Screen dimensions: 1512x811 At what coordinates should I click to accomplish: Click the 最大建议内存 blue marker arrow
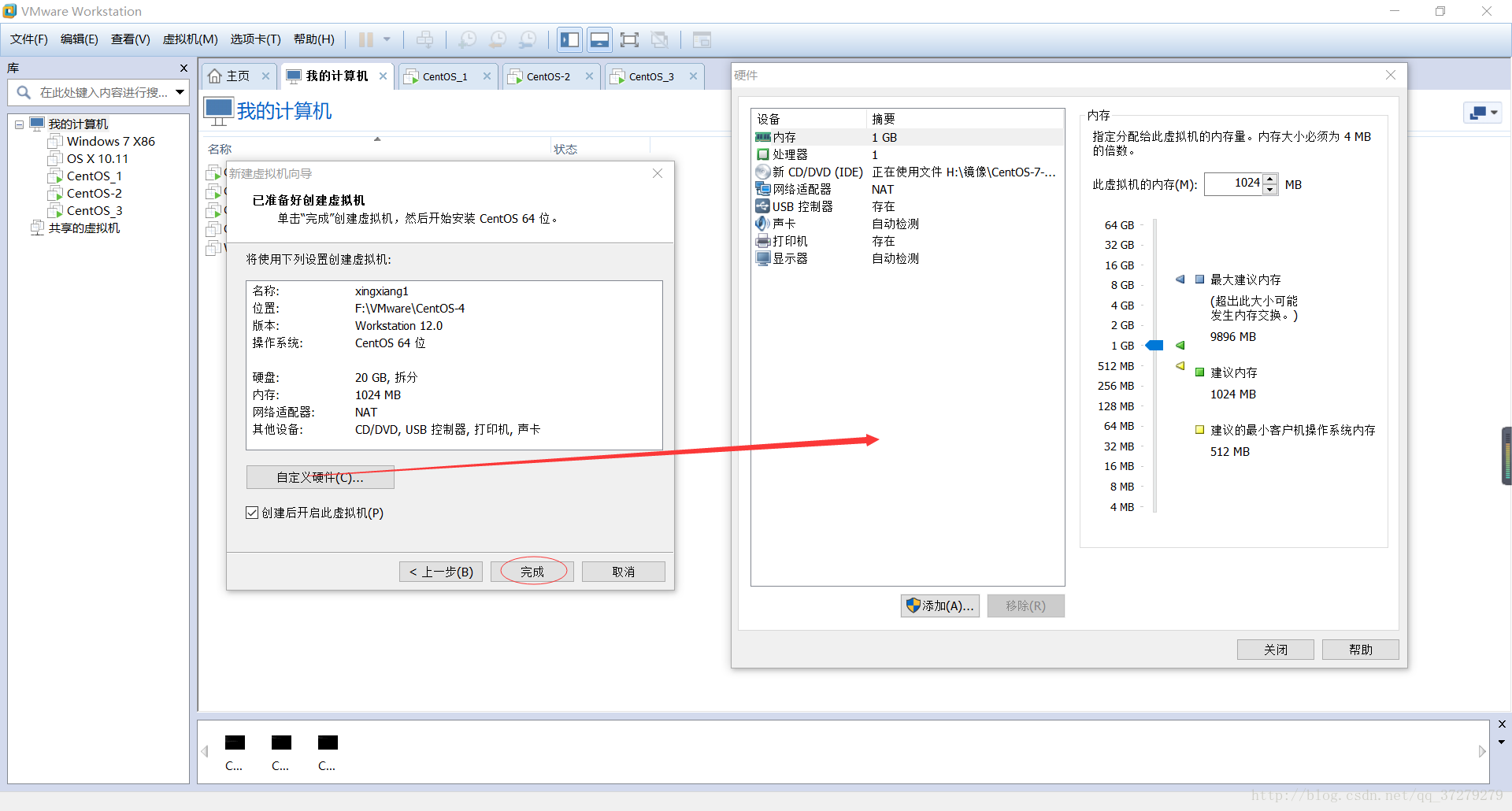click(x=1180, y=280)
